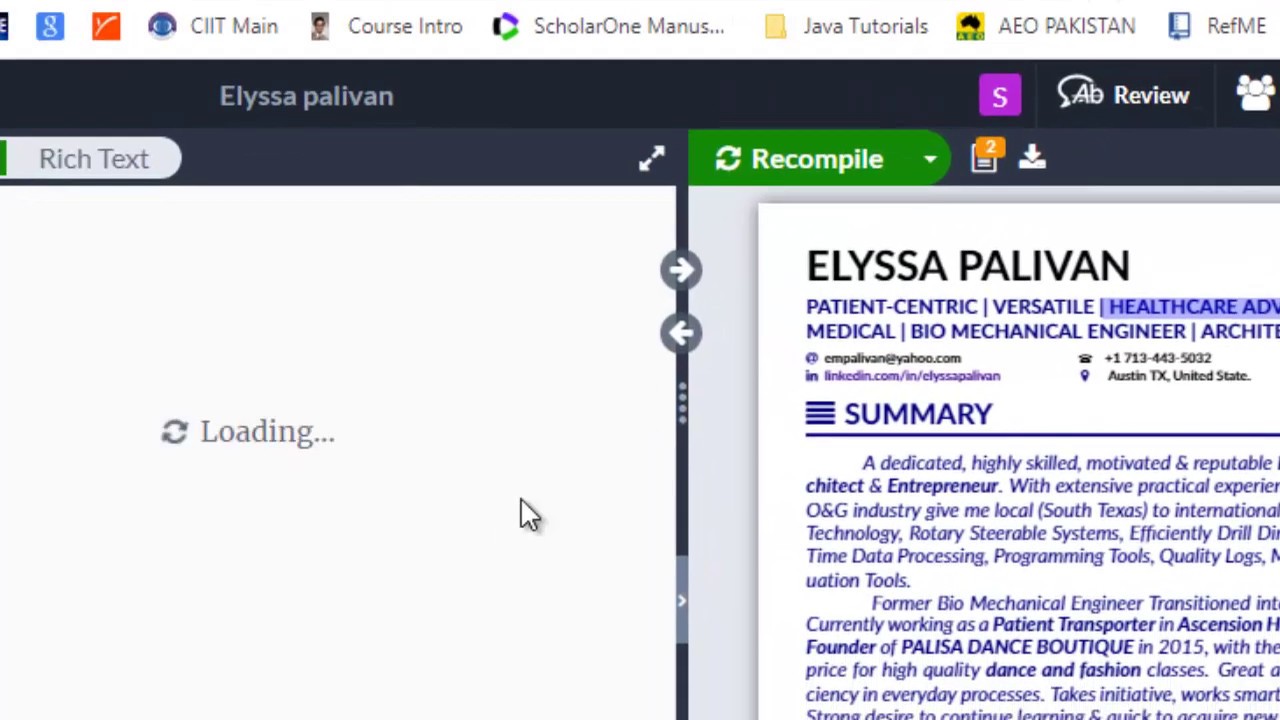Click the phone icon beside the phone number
The width and height of the screenshot is (1280, 720).
(x=1085, y=358)
